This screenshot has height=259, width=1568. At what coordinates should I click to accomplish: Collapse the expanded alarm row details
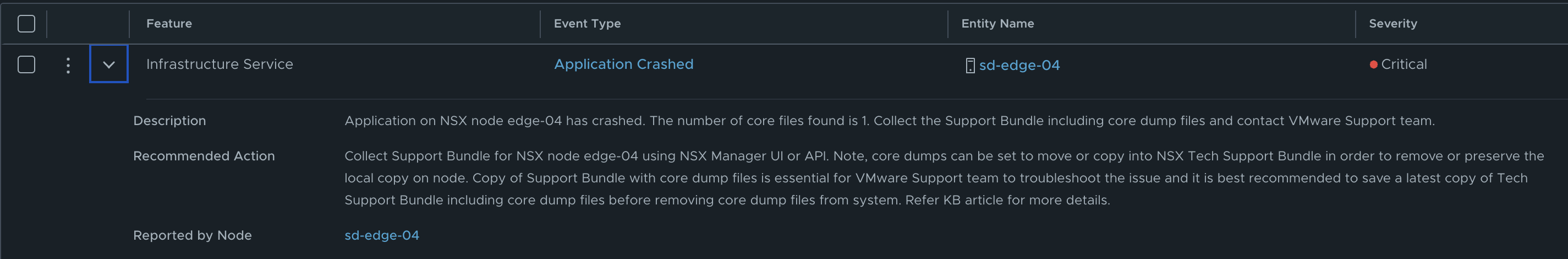pos(109,64)
